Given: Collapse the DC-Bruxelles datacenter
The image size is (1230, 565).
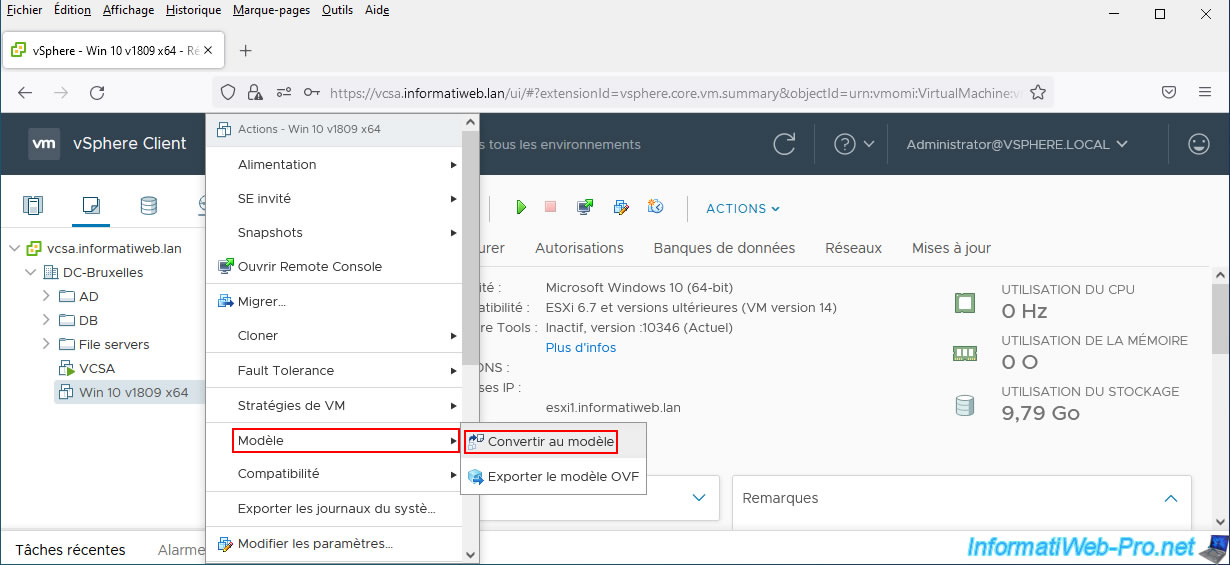Looking at the screenshot, I should 30,272.
